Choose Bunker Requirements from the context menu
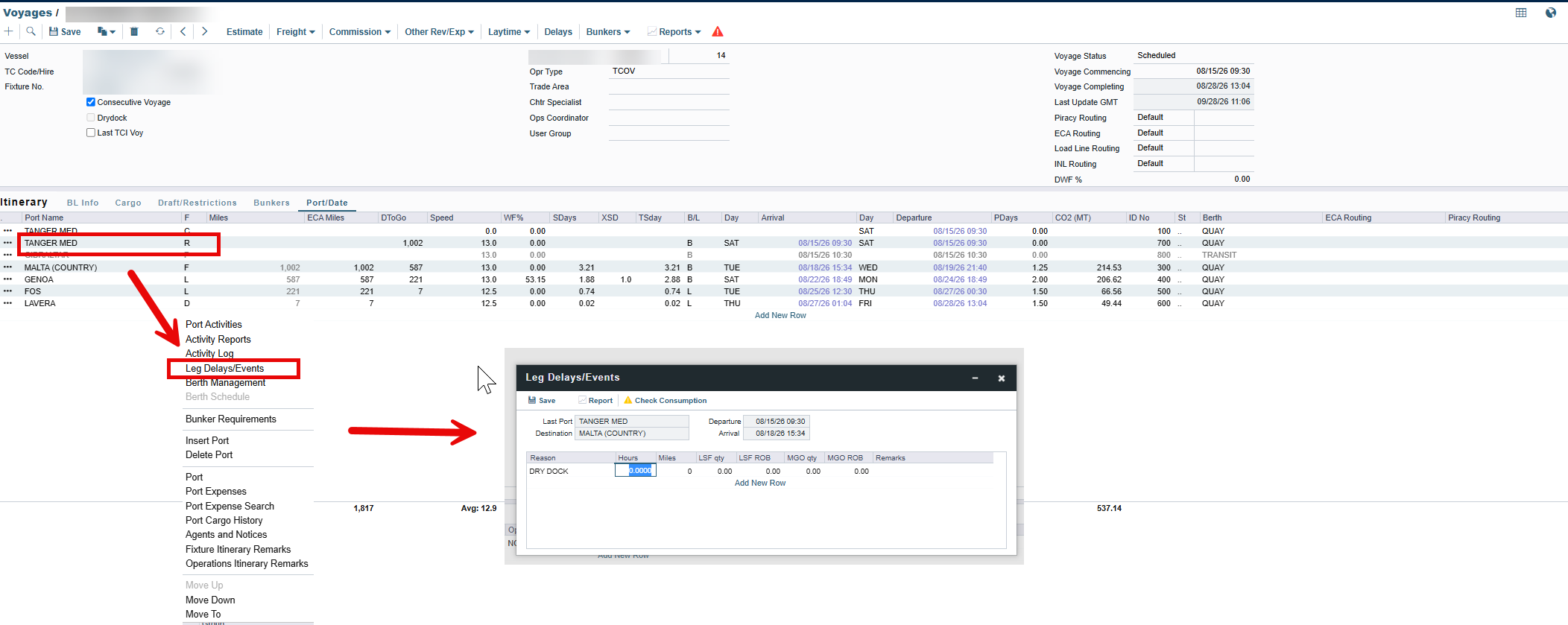 pos(231,419)
